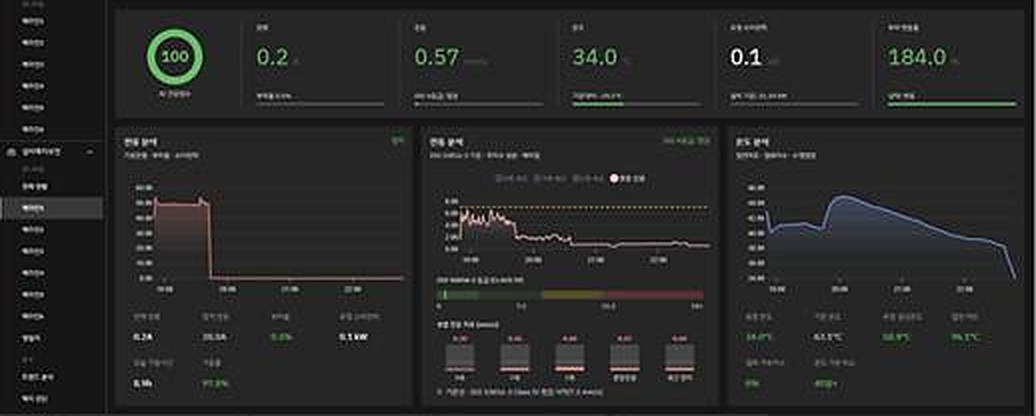Click the yellow segment of the vibration severity bar
Viewport: 1036px width, 416px height.
coord(574,295)
